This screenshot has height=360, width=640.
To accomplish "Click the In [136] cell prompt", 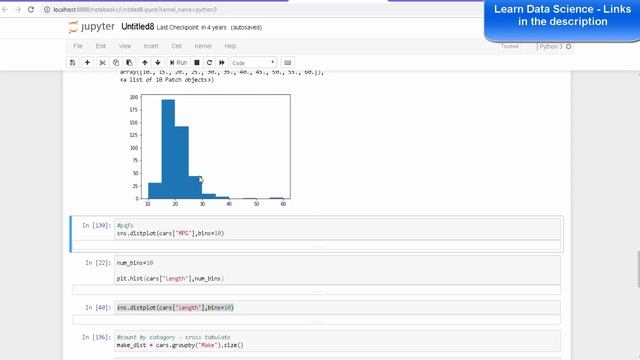I will click(96, 337).
